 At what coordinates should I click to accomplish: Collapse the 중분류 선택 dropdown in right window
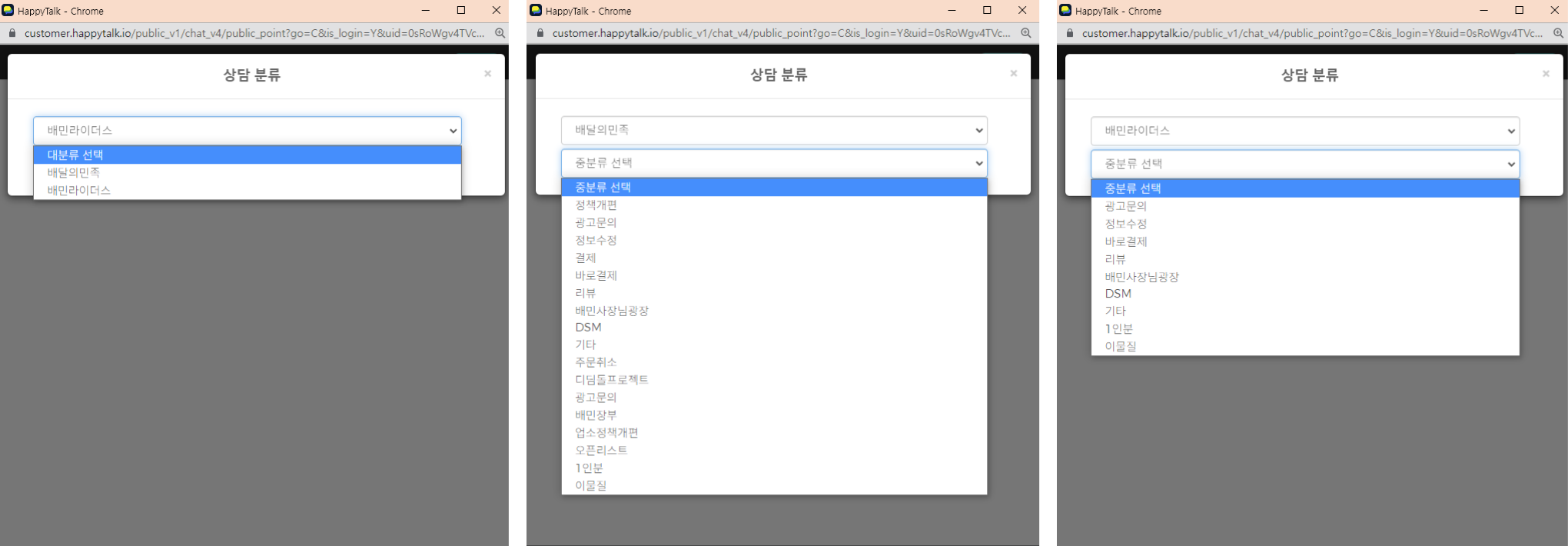coord(1305,164)
